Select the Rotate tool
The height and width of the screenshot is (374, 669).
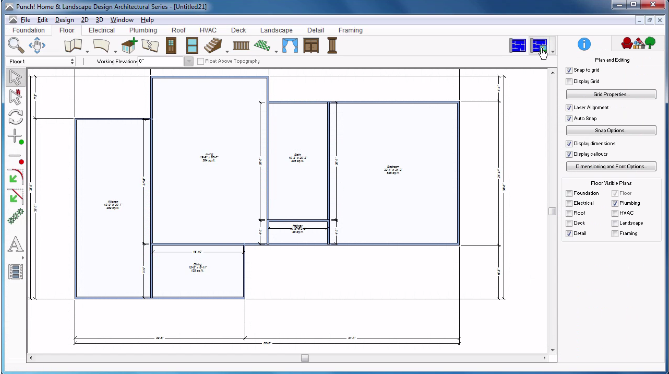[x=15, y=117]
